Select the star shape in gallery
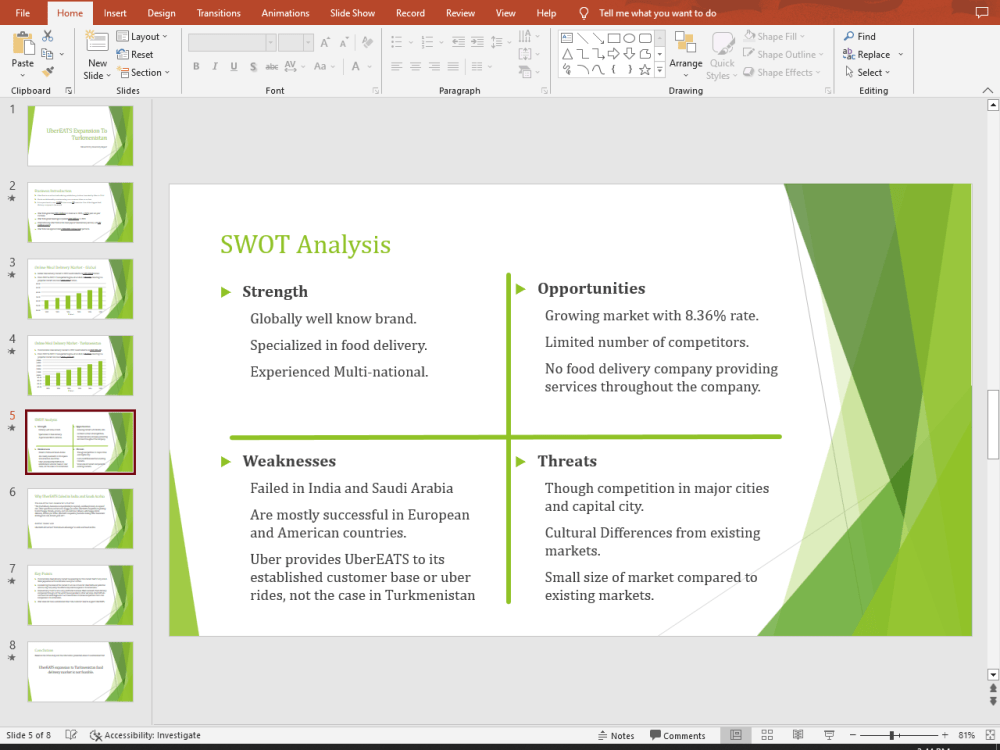Screen dimensions: 1000x750 point(645,70)
